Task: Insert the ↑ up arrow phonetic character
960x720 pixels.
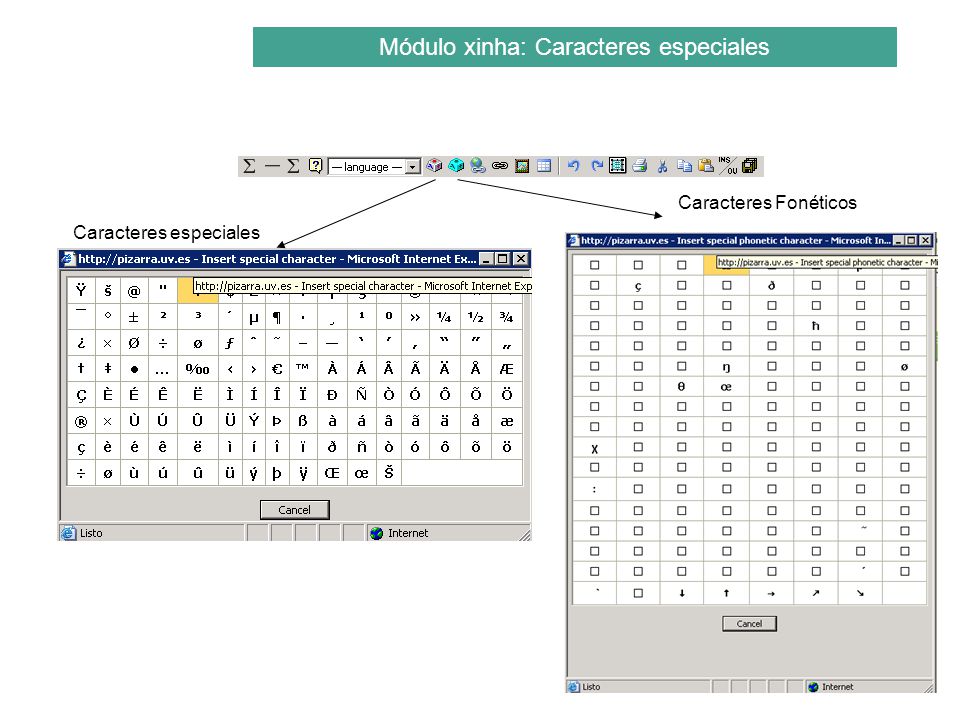Action: point(727,593)
